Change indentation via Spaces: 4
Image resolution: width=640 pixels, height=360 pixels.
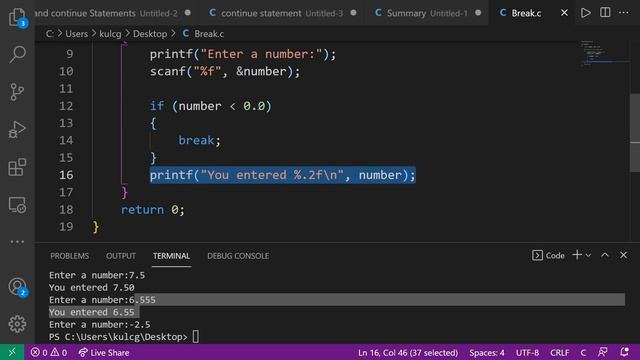[x=487, y=352]
